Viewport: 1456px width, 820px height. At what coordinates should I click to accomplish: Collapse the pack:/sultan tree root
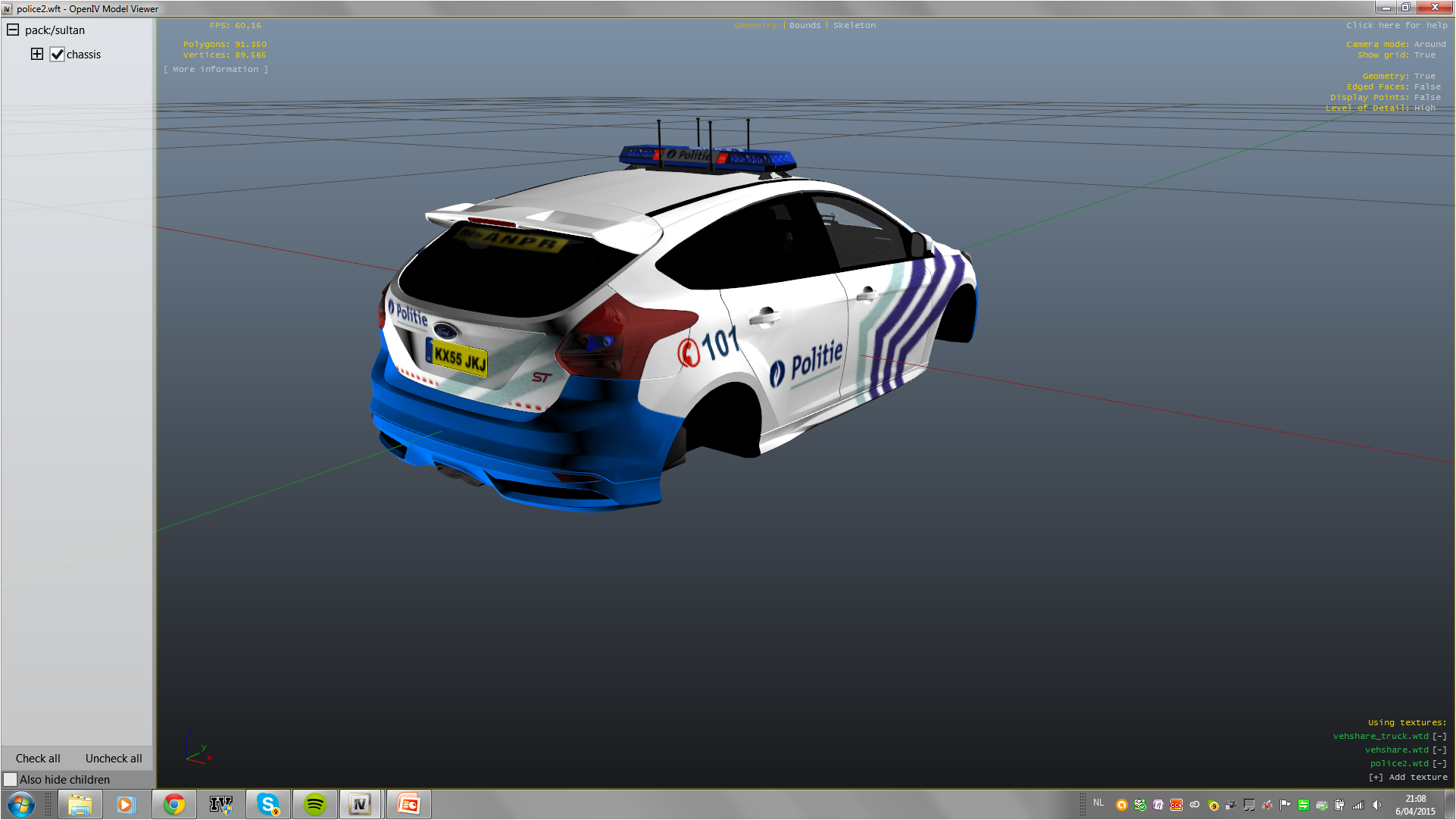tap(13, 30)
